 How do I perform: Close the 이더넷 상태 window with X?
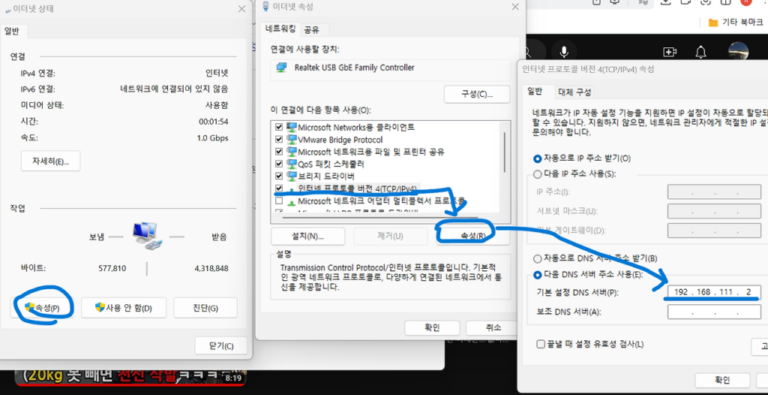coord(241,9)
